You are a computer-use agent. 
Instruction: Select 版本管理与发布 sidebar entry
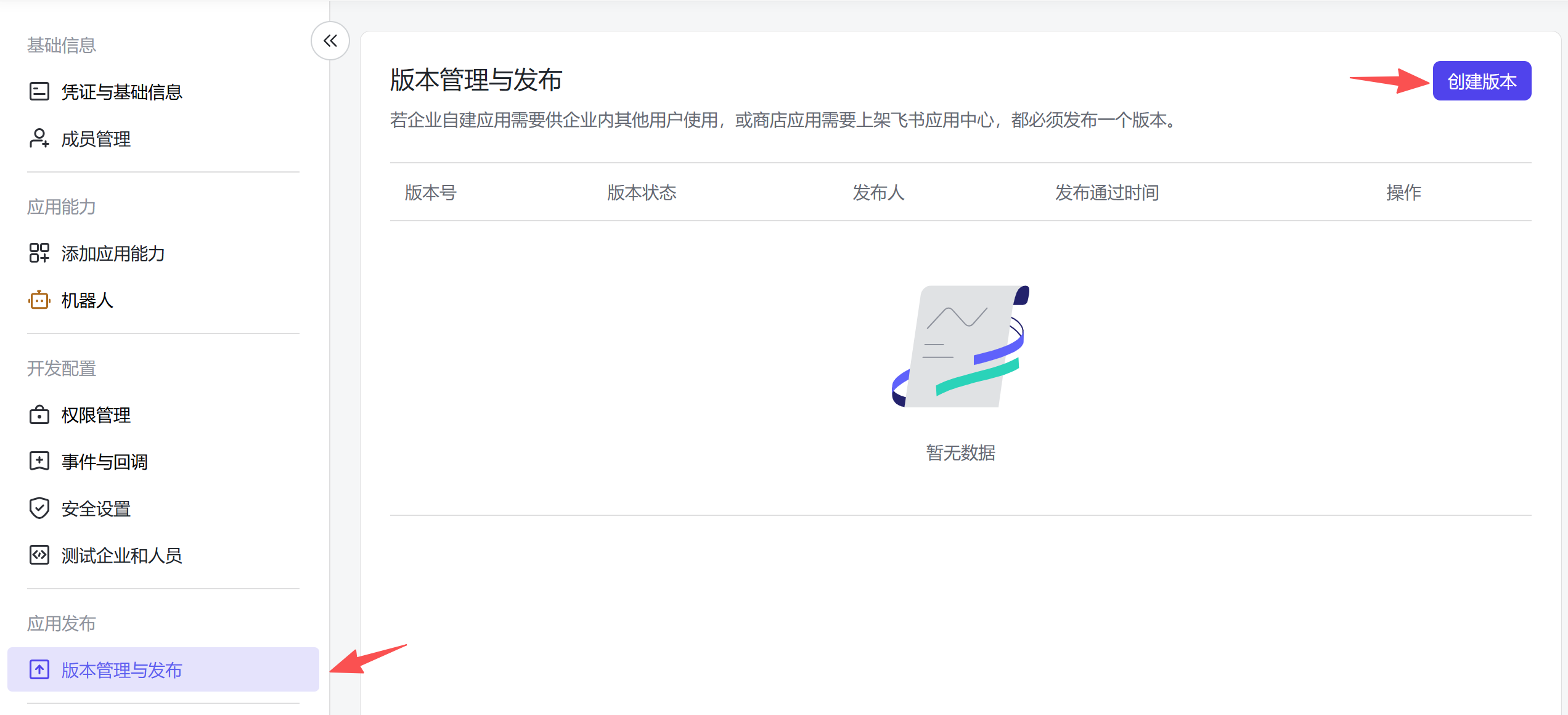point(121,670)
